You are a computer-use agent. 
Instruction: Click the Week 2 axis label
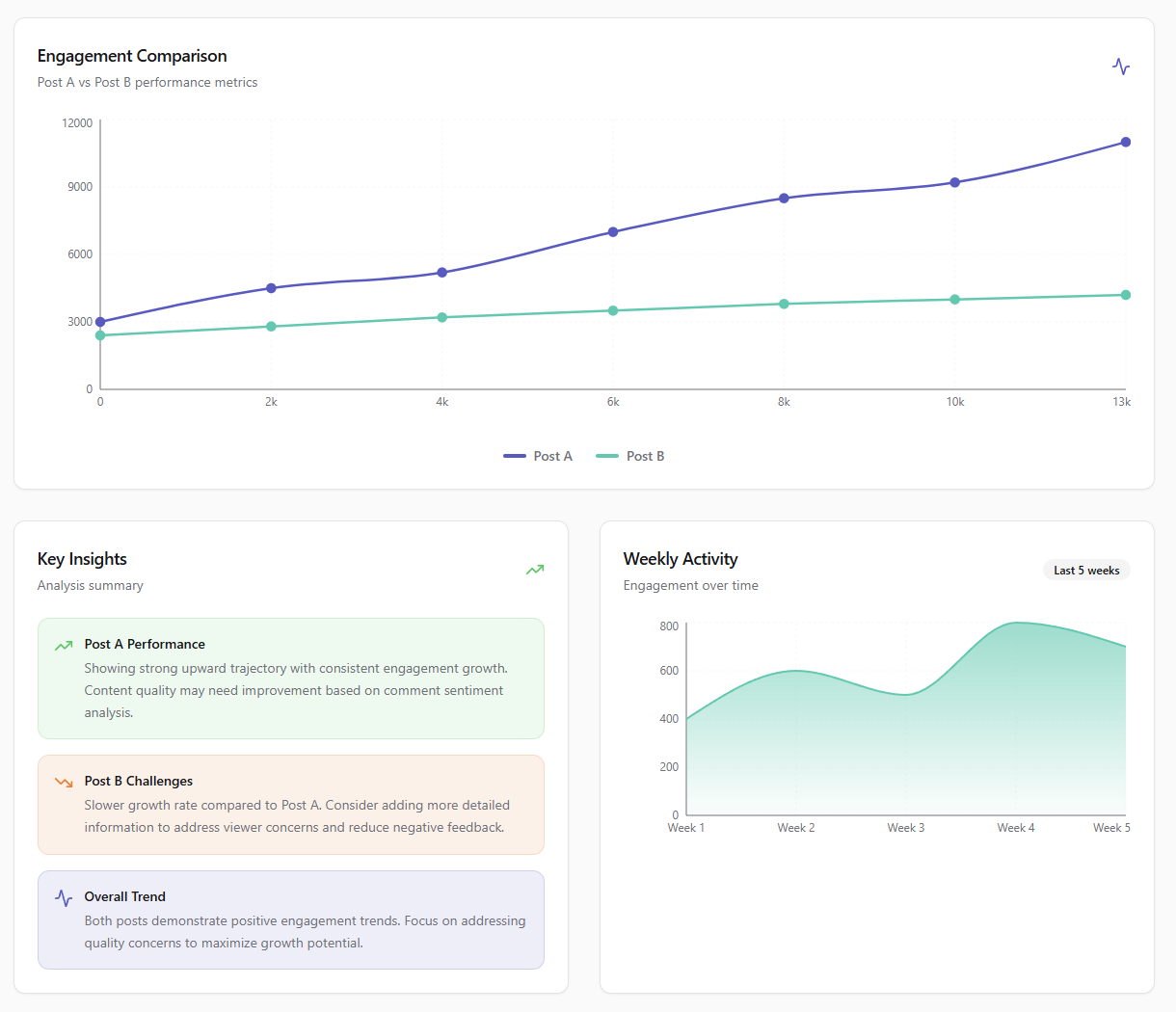pos(795,828)
